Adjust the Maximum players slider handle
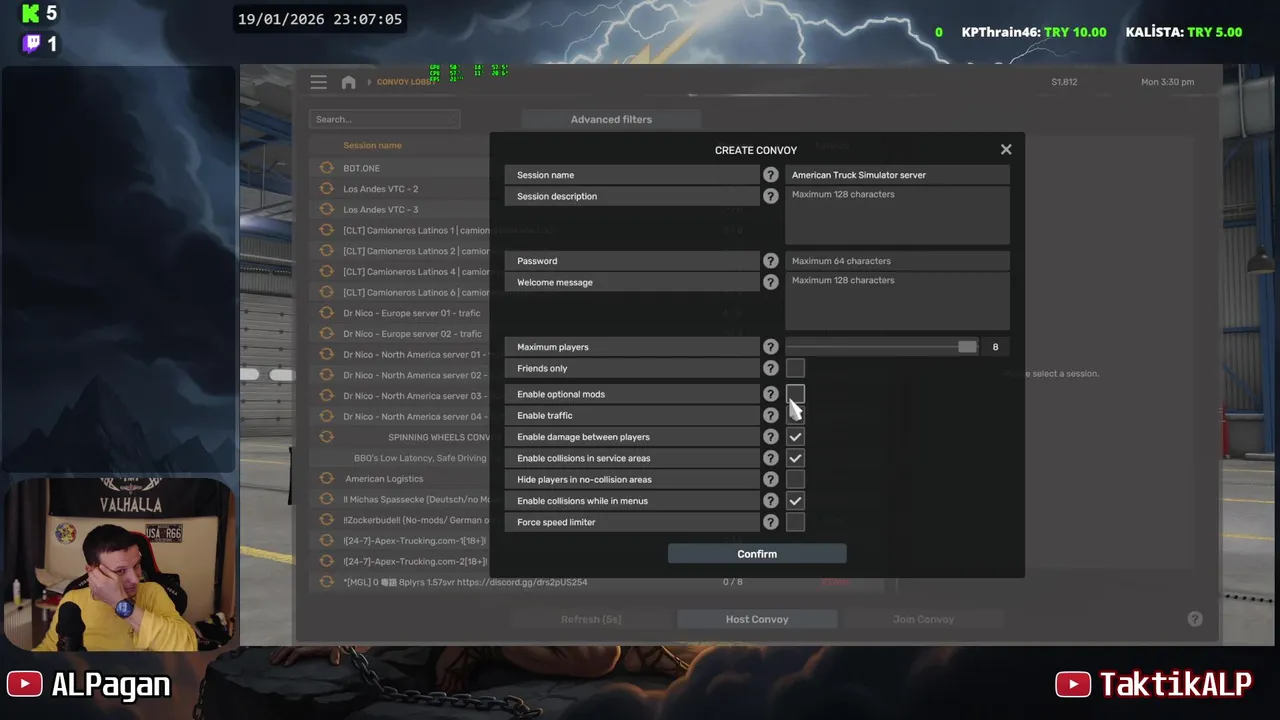Screen dimensions: 1280x720 tap(967, 347)
